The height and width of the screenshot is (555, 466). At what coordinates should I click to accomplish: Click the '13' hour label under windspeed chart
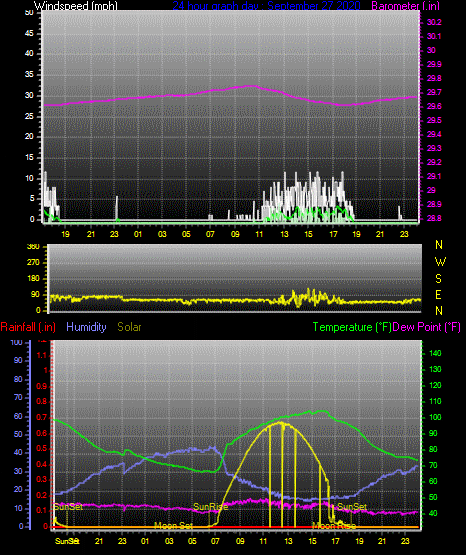pyautogui.click(x=284, y=234)
